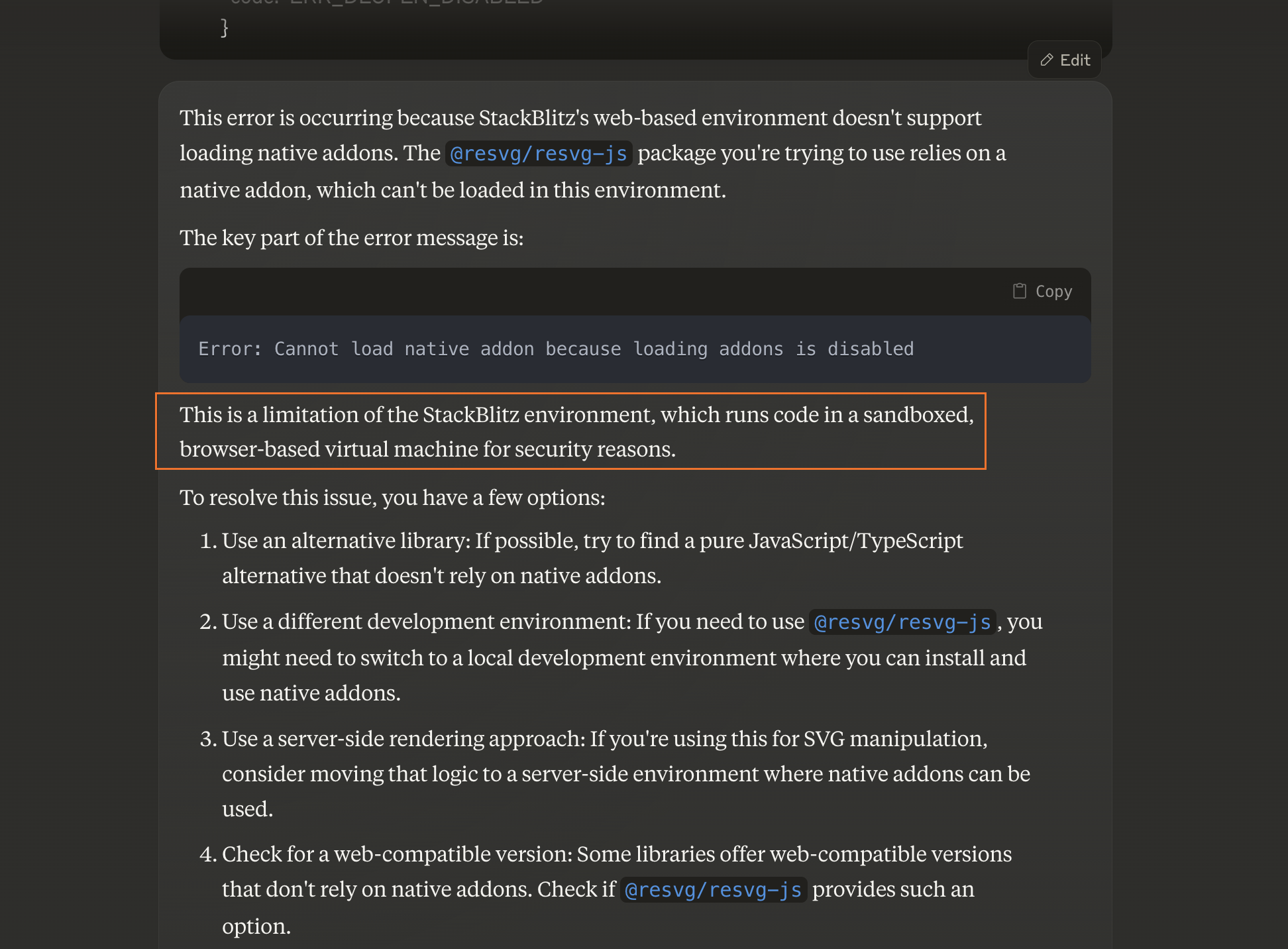
Task: Click 'The key part of the error message is:' text
Action: 351,238
